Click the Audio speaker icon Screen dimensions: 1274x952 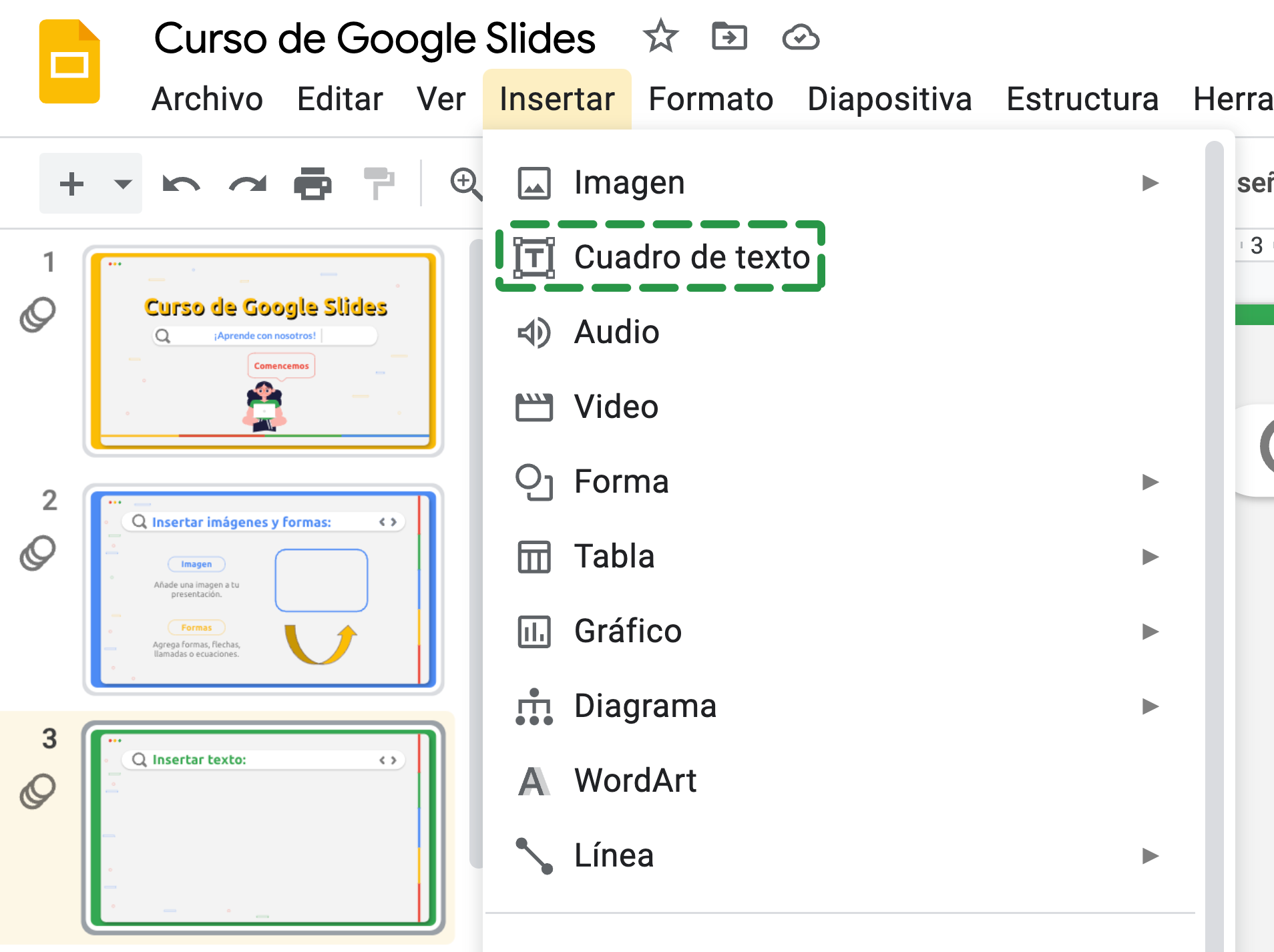click(534, 332)
